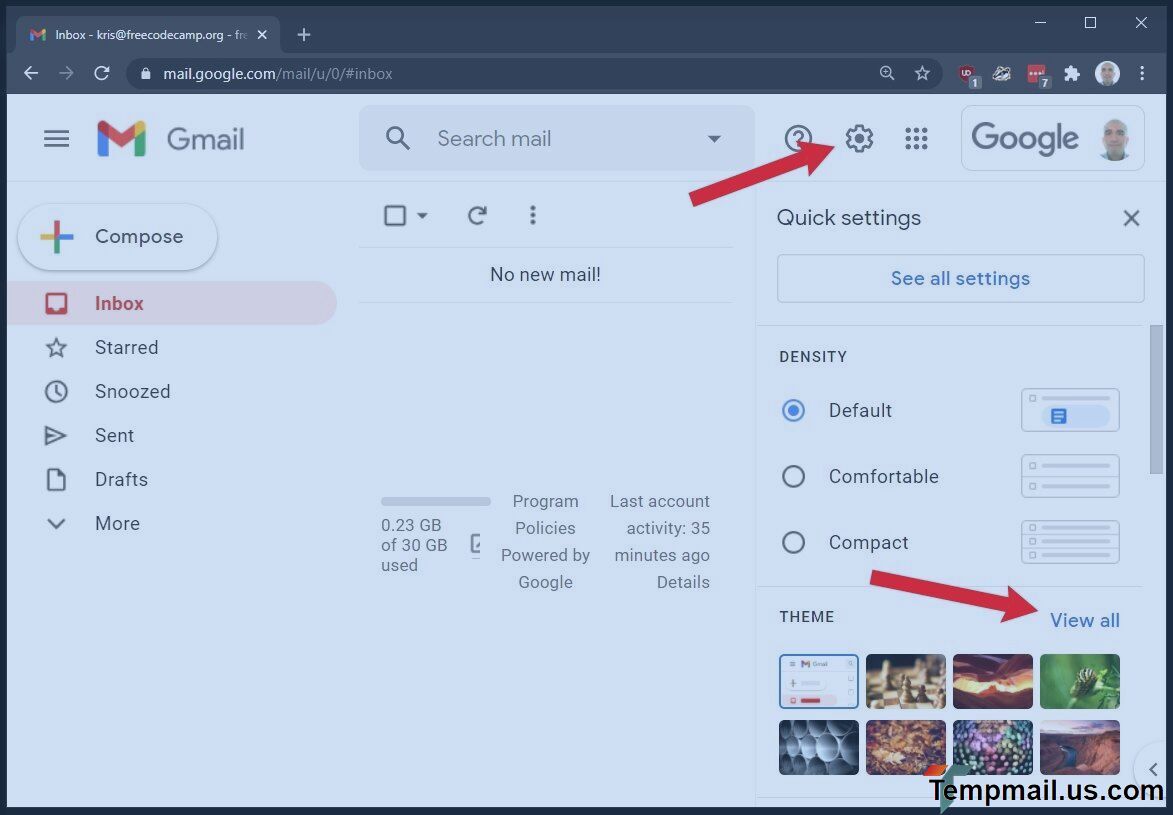The width and height of the screenshot is (1173, 815).
Task: Click the Gmail logo next to the menu button
Action: pos(170,138)
